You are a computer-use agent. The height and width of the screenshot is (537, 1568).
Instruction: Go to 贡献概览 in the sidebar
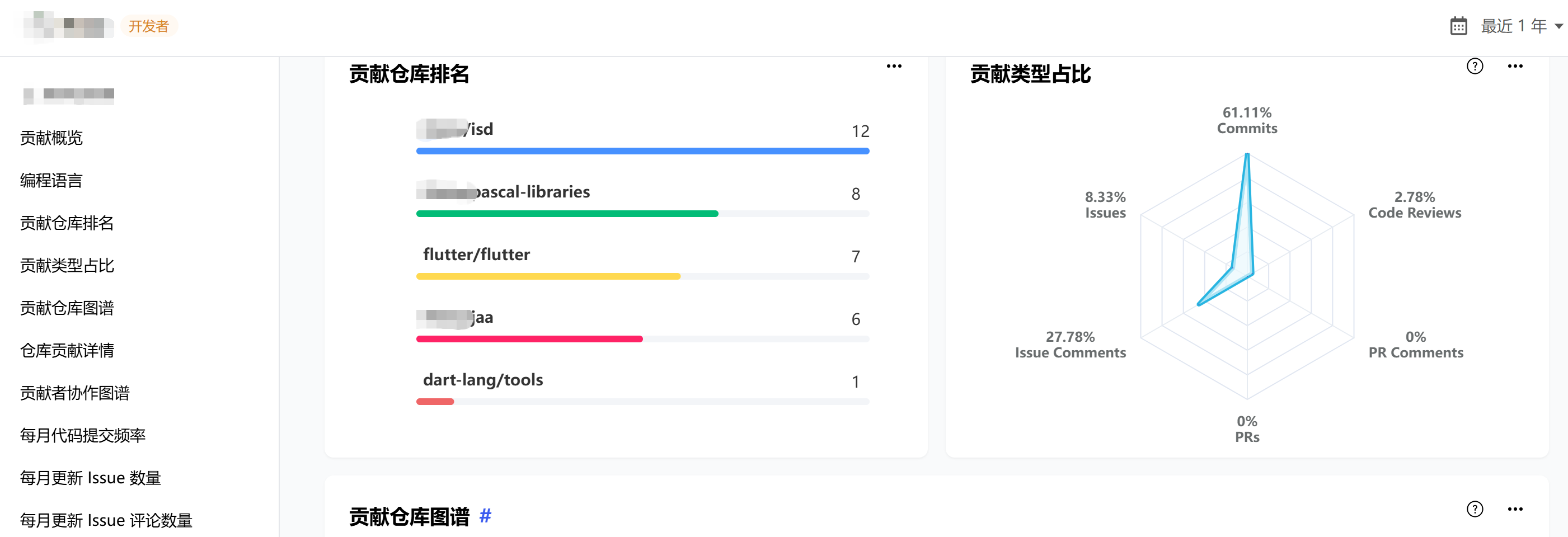51,138
